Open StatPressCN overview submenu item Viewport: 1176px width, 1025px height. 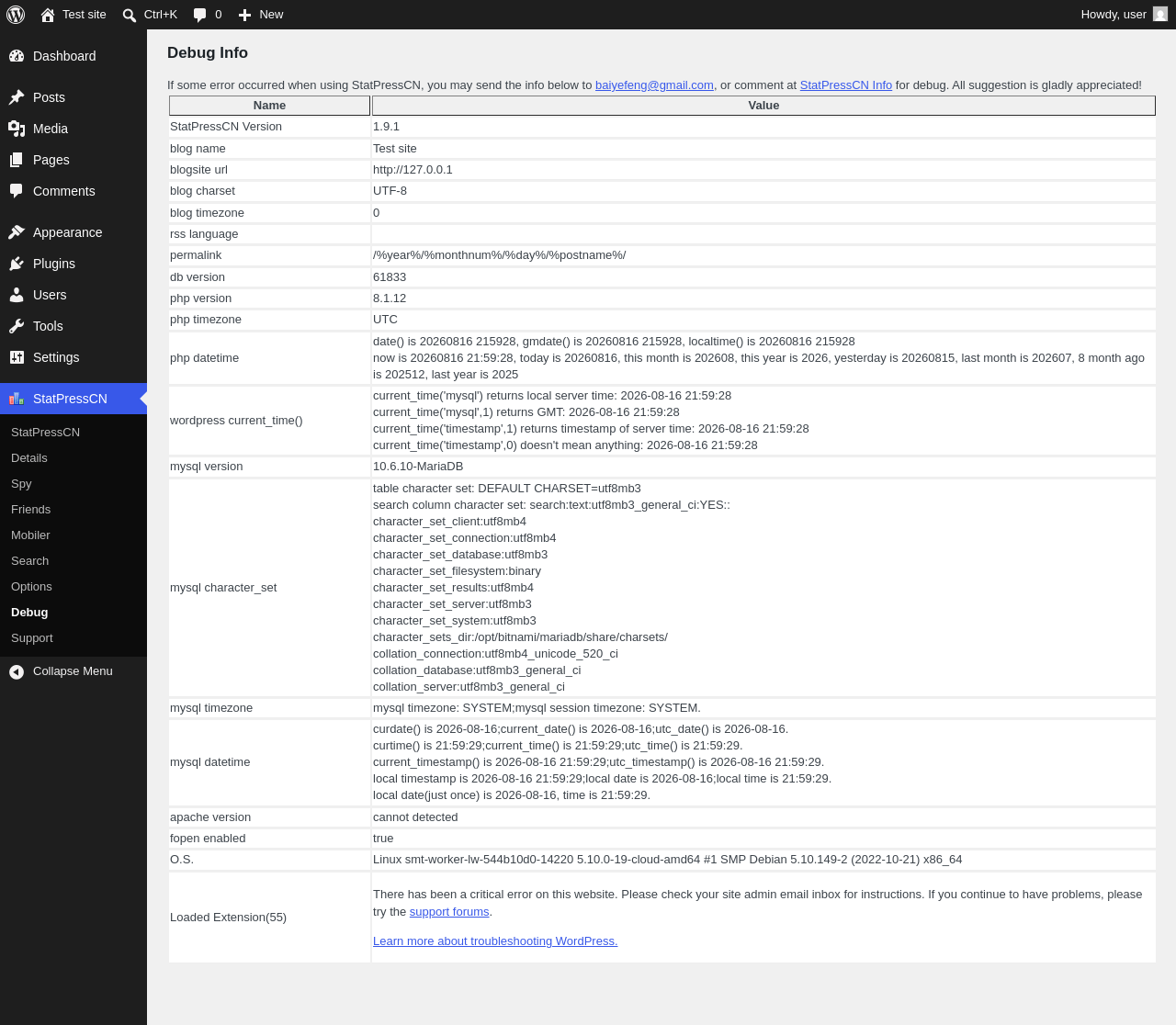pos(45,432)
